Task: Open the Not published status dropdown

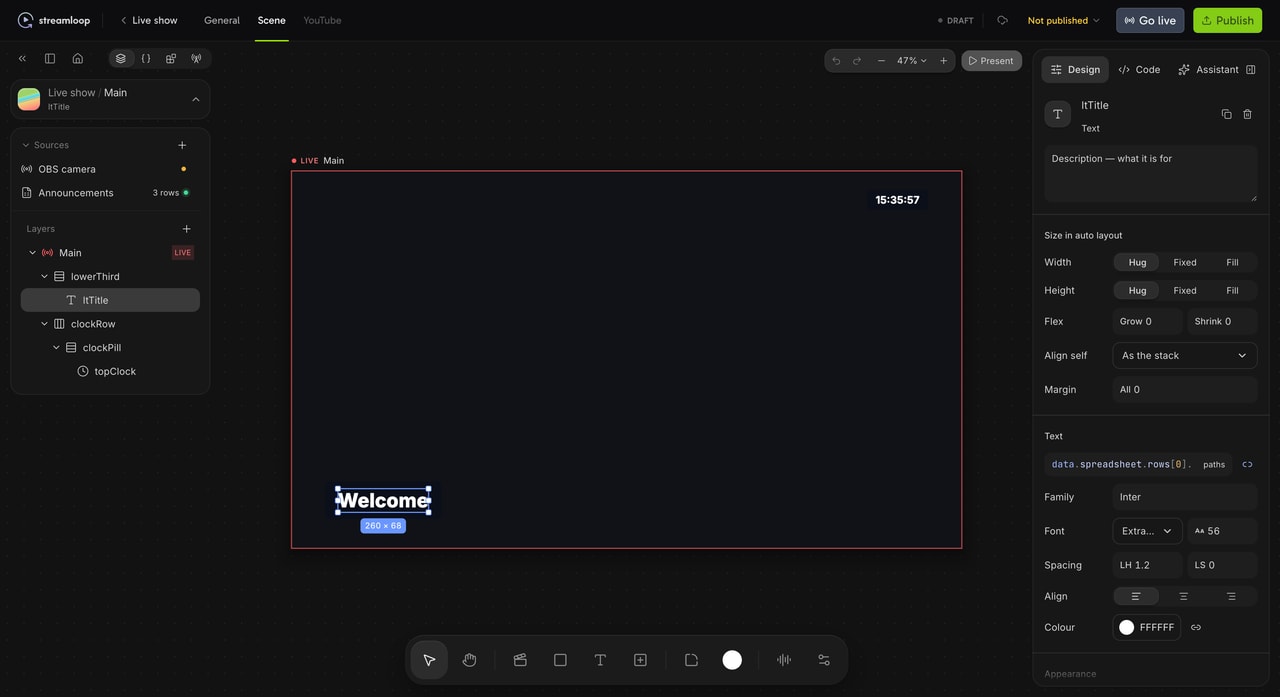Action: [x=1063, y=20]
